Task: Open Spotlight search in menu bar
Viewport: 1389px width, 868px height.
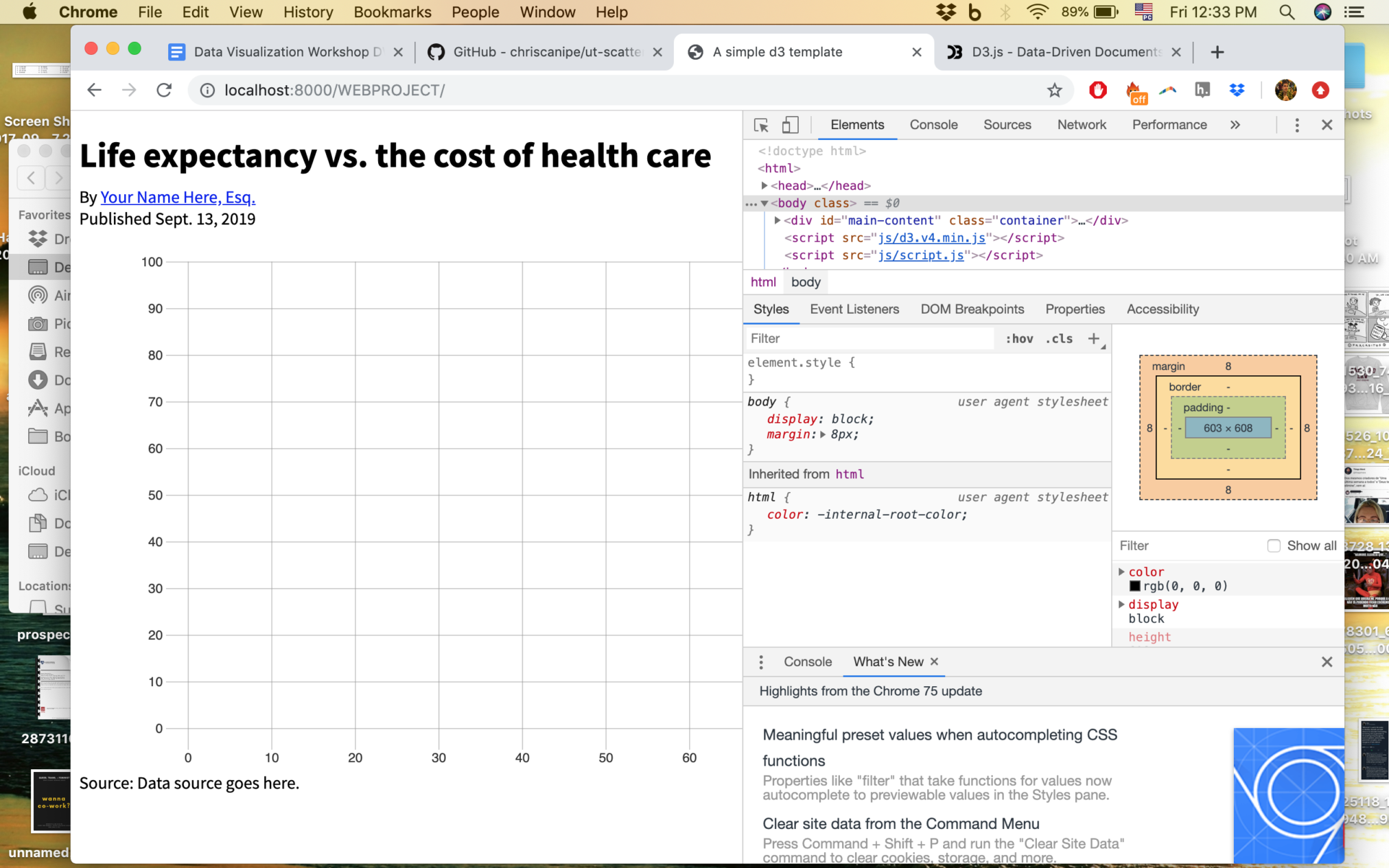Action: [1287, 12]
